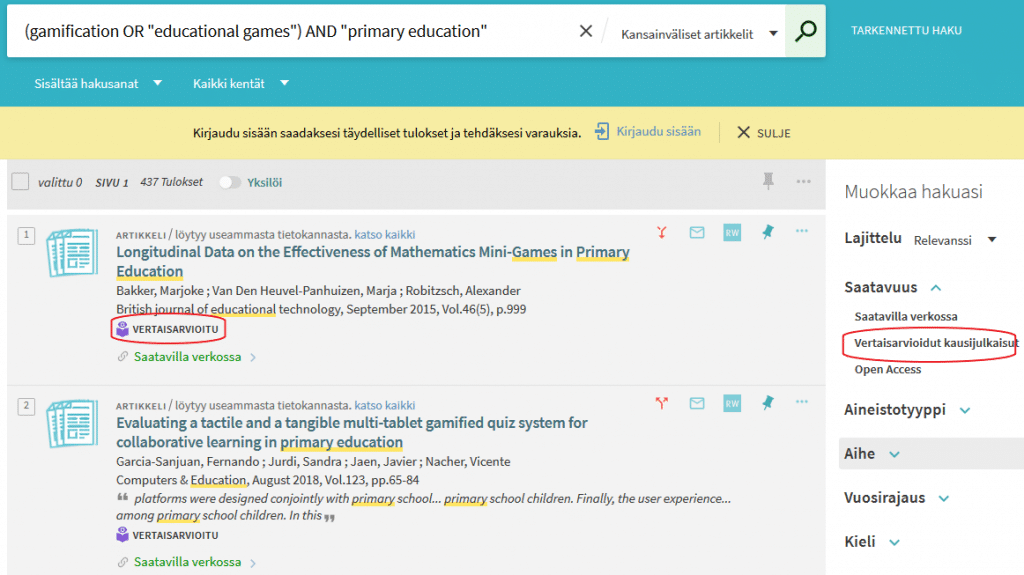Image resolution: width=1024 pixels, height=575 pixels.
Task: Dismiss the login banner with Sulje
Action: coord(764,133)
